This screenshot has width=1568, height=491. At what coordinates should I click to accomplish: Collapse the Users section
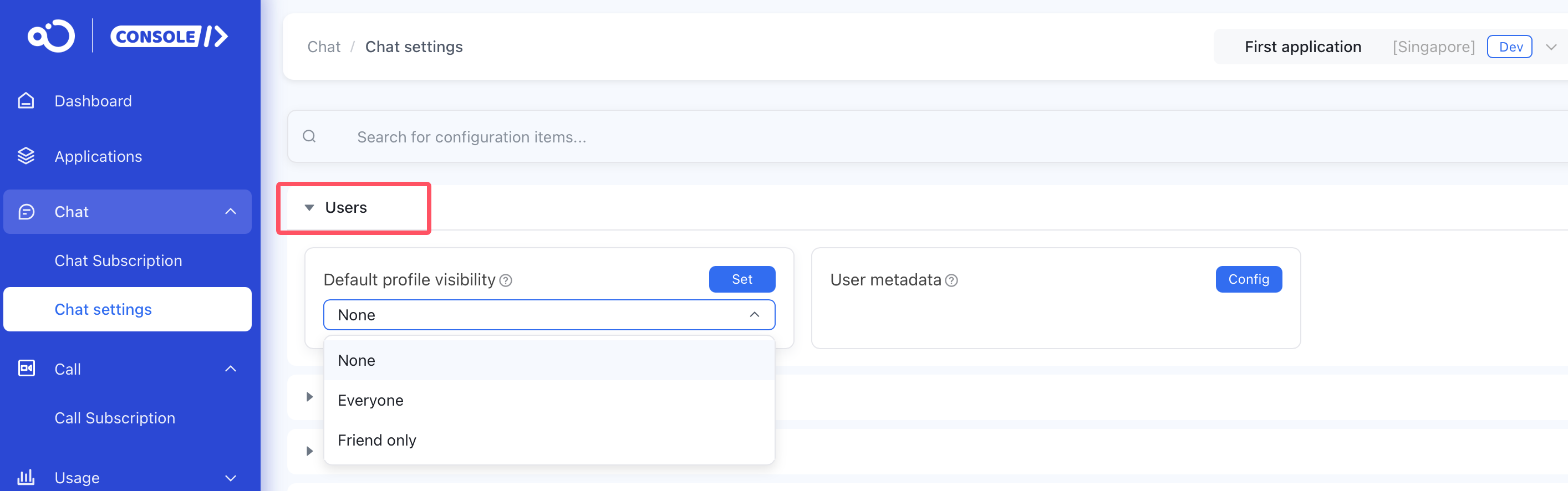click(x=309, y=208)
